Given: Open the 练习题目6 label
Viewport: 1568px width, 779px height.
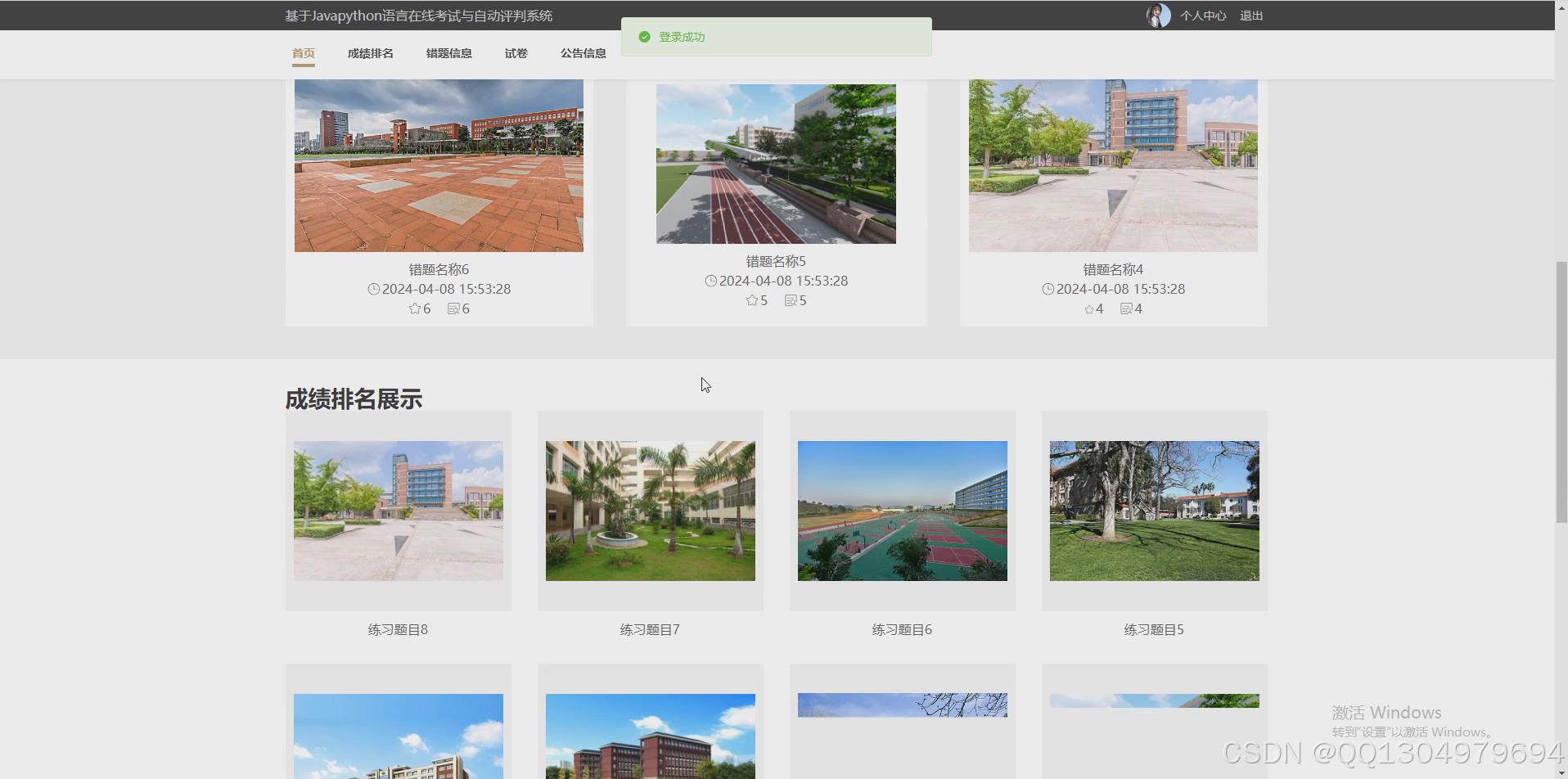Looking at the screenshot, I should pos(902,629).
